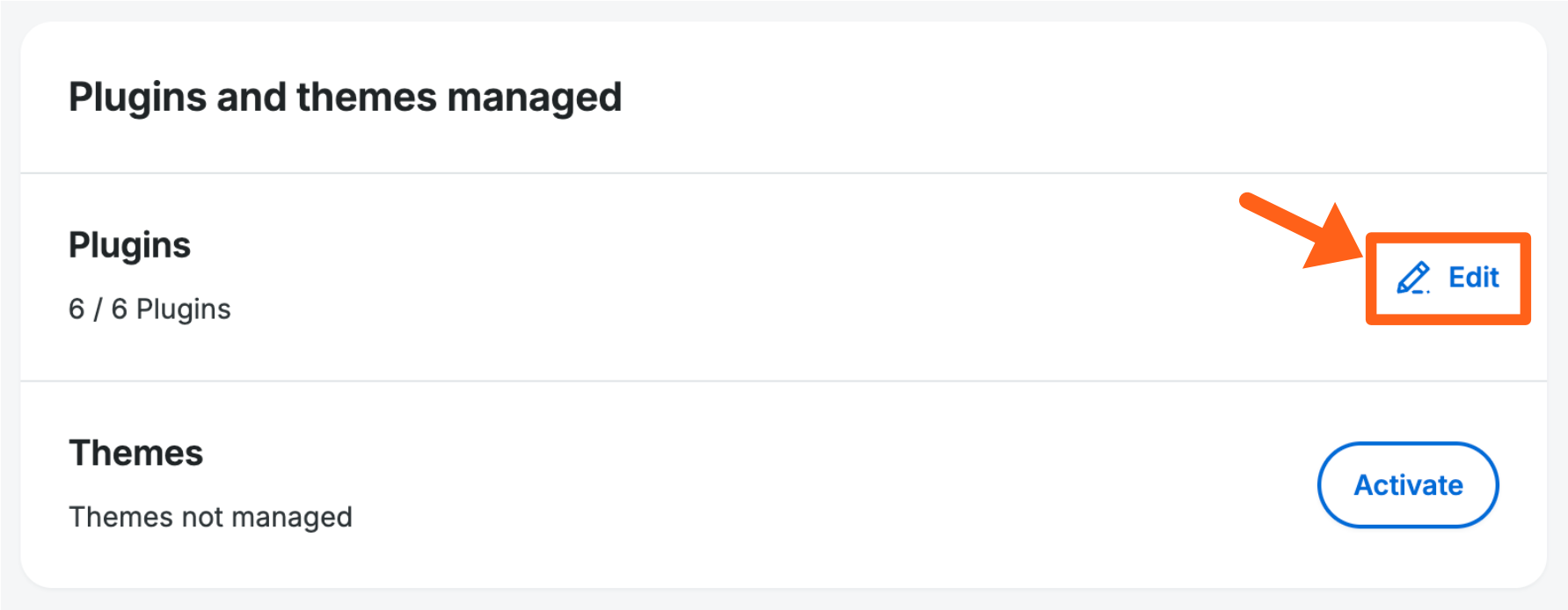Click the "Plugins and themes managed" heading
Image resolution: width=1568 pixels, height=610 pixels.
pyautogui.click(x=345, y=97)
